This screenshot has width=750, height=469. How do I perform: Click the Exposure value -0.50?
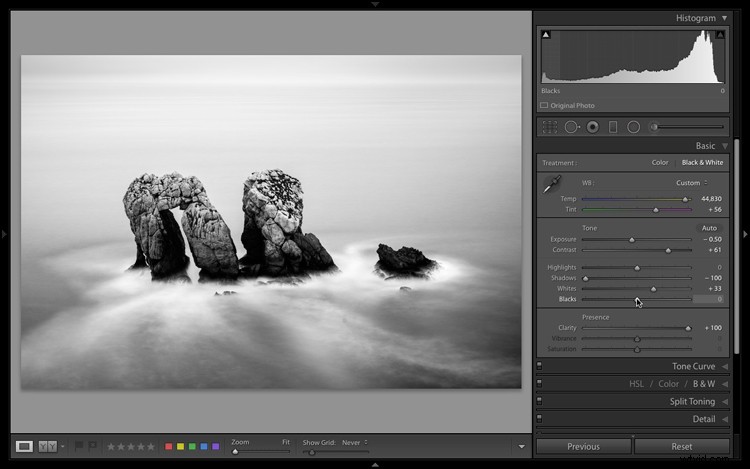point(712,240)
